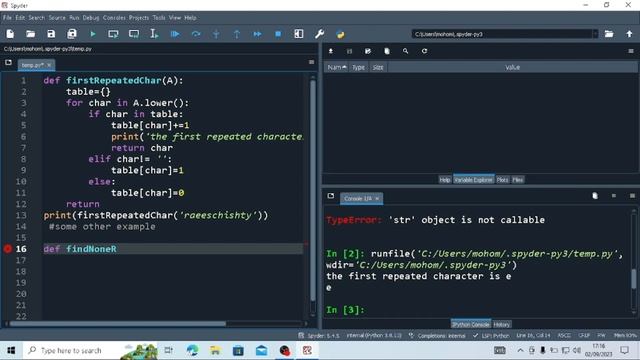Switch to the History tab
This screenshot has height=360, width=640.
click(x=501, y=324)
